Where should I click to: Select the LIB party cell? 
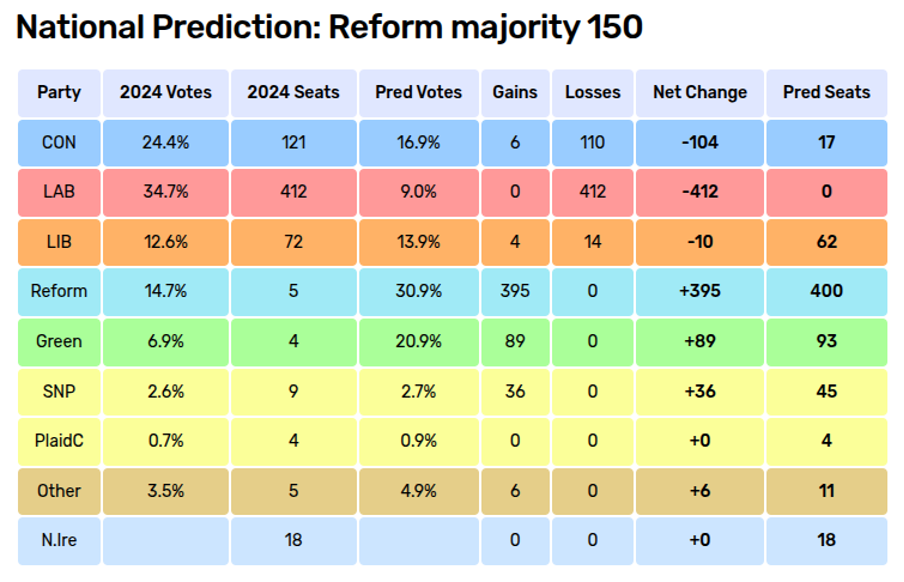(59, 242)
